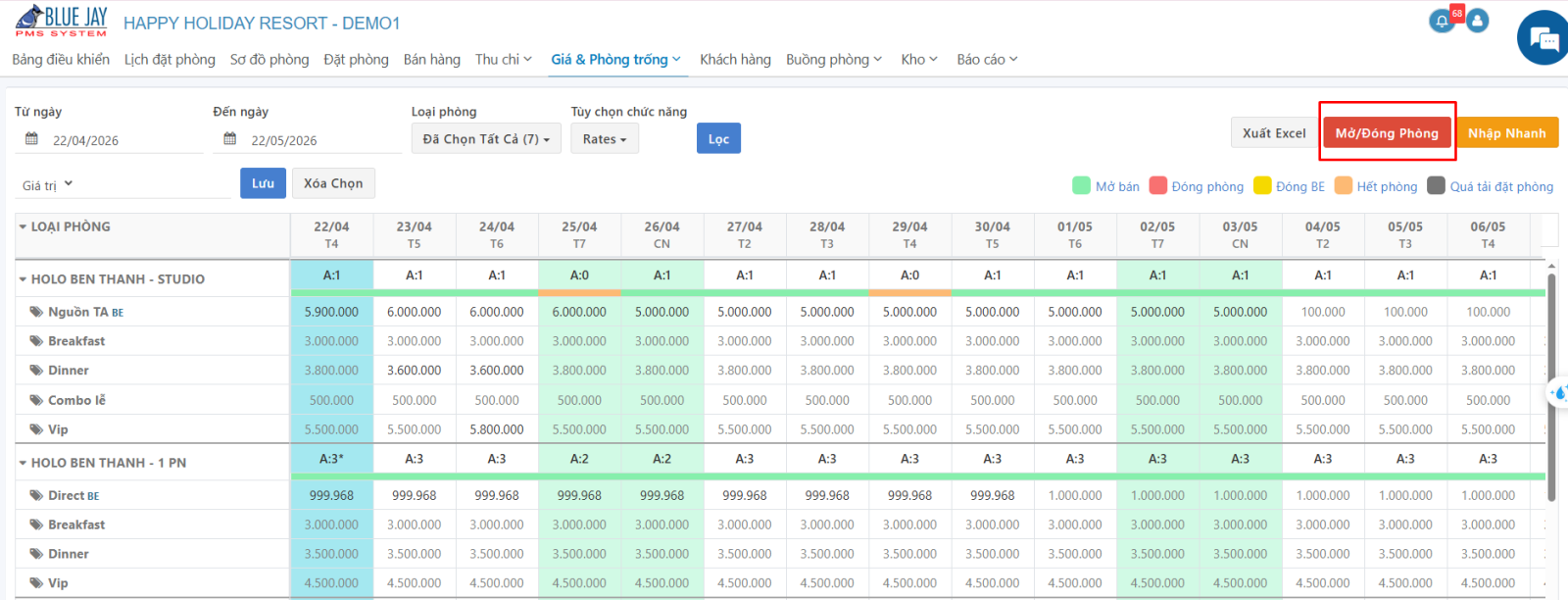This screenshot has height=600, width=1568.
Task: Open the notification bell icon
Action: (x=1442, y=21)
